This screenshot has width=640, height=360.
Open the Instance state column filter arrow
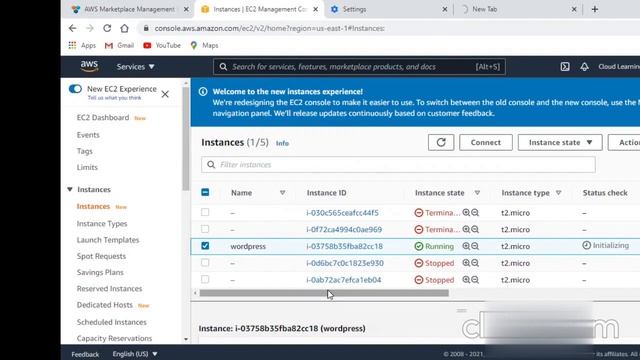point(477,193)
